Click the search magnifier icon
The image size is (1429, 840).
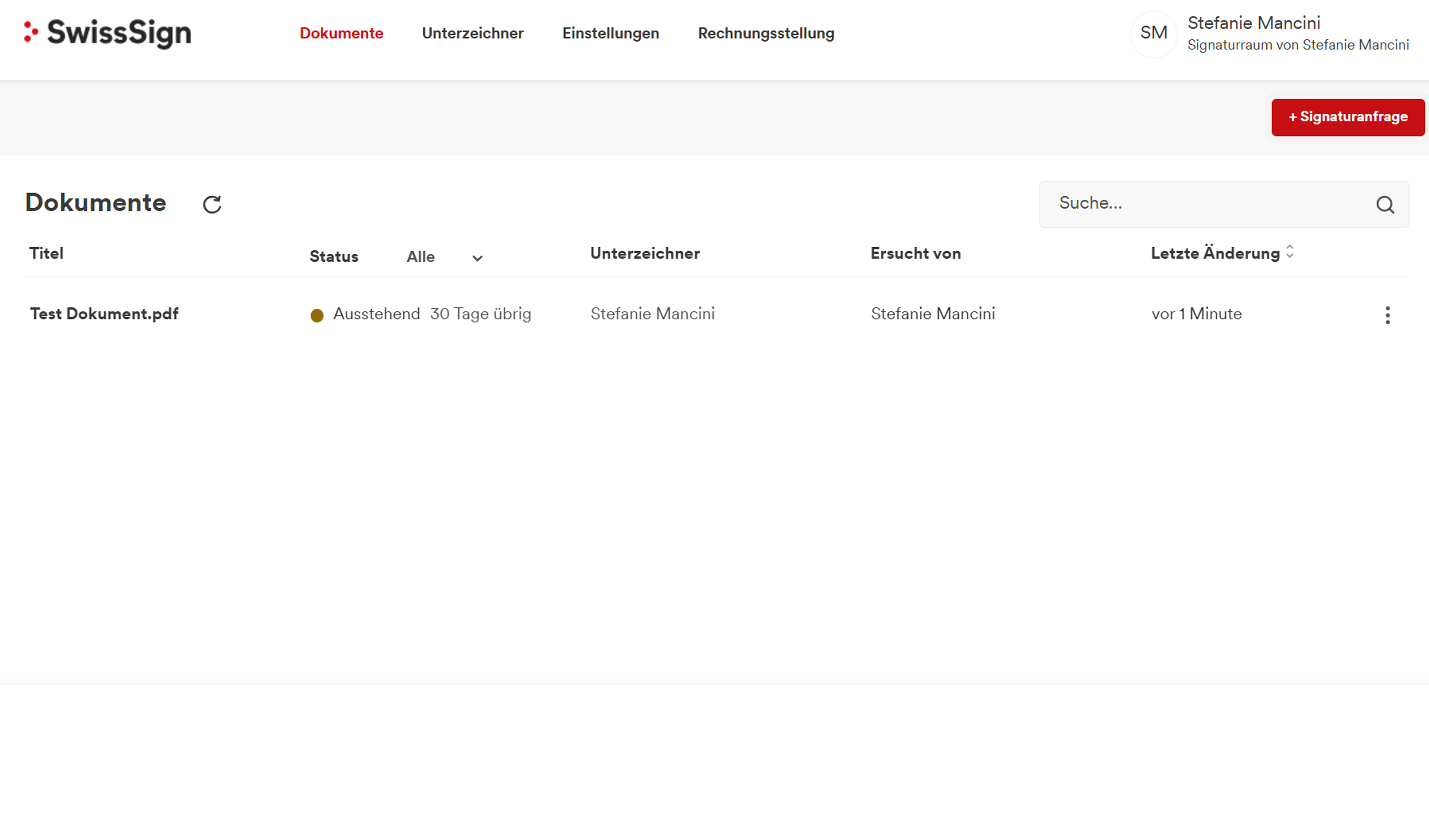click(1385, 204)
